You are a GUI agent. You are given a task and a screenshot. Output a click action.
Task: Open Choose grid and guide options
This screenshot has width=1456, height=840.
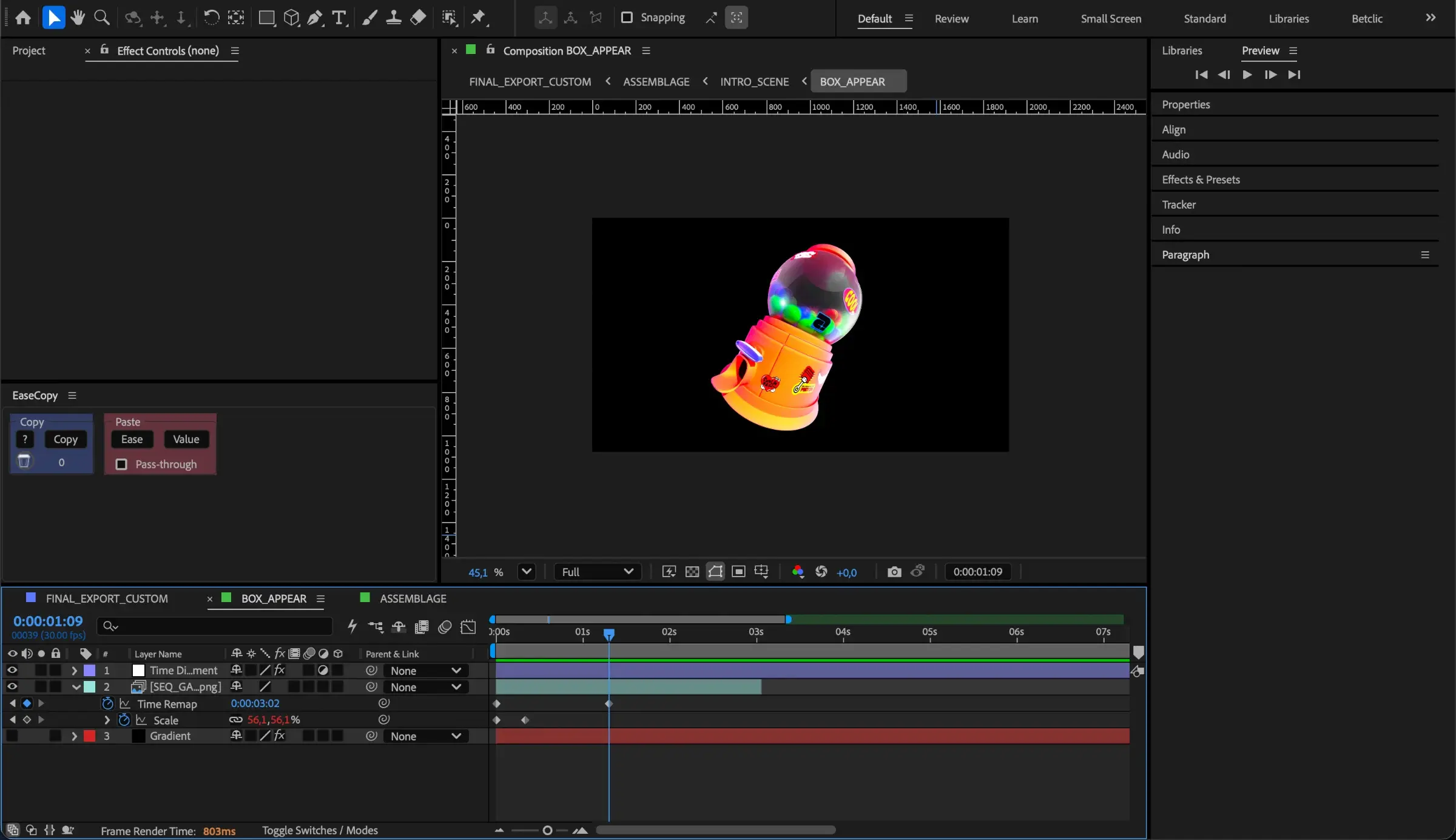tap(761, 572)
